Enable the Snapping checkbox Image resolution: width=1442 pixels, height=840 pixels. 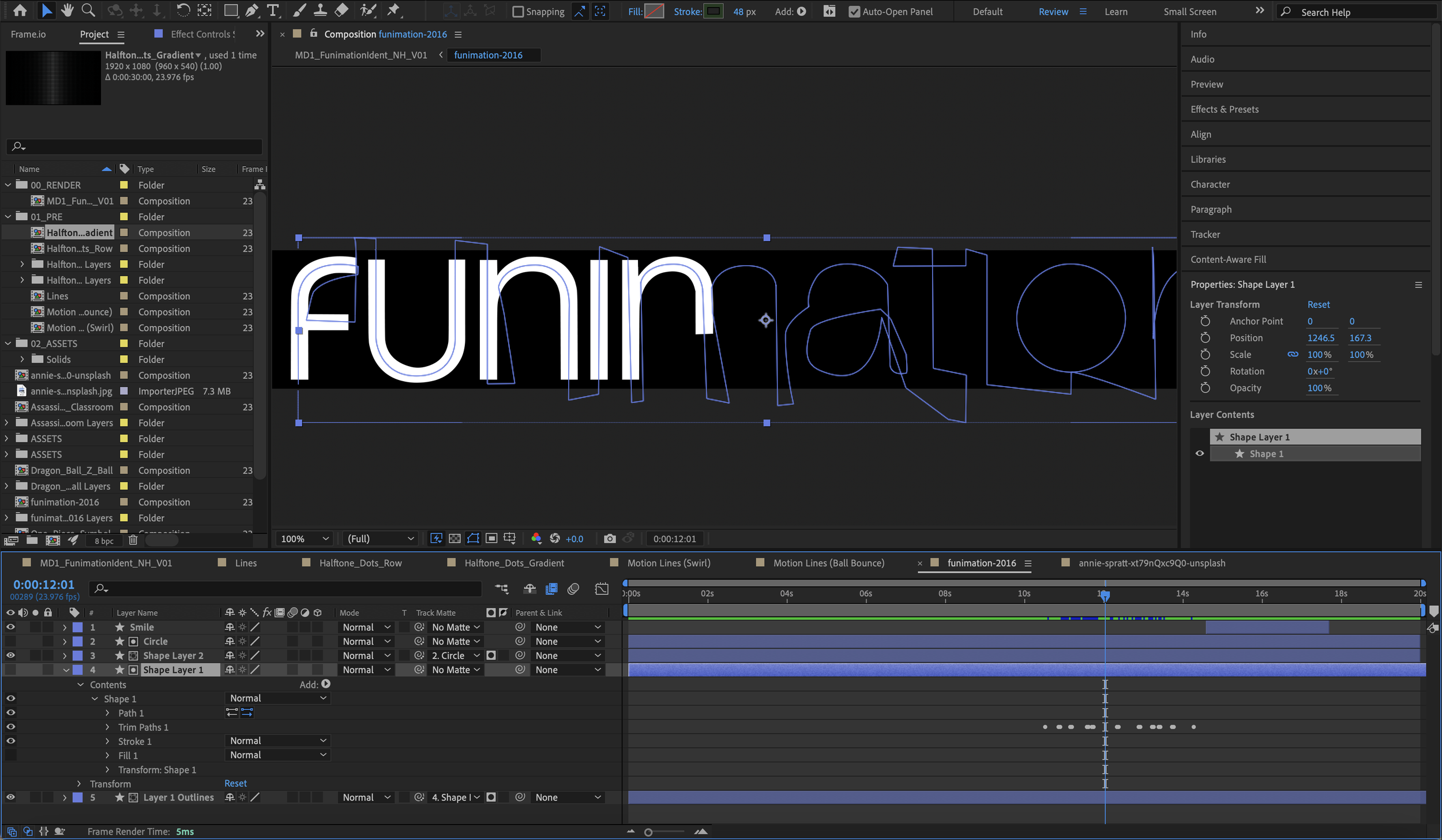tap(517, 12)
